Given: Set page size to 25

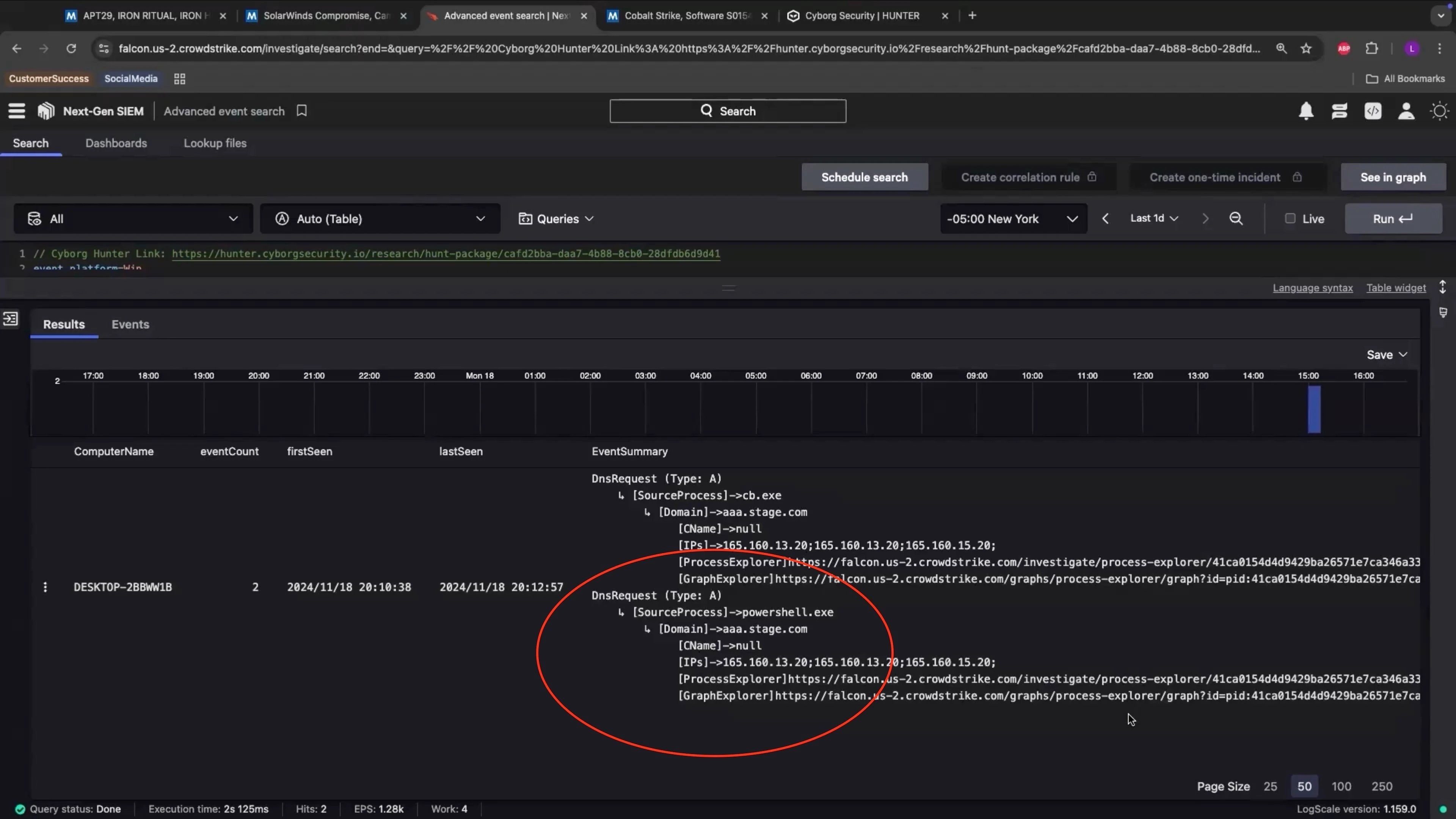Looking at the screenshot, I should (x=1270, y=786).
